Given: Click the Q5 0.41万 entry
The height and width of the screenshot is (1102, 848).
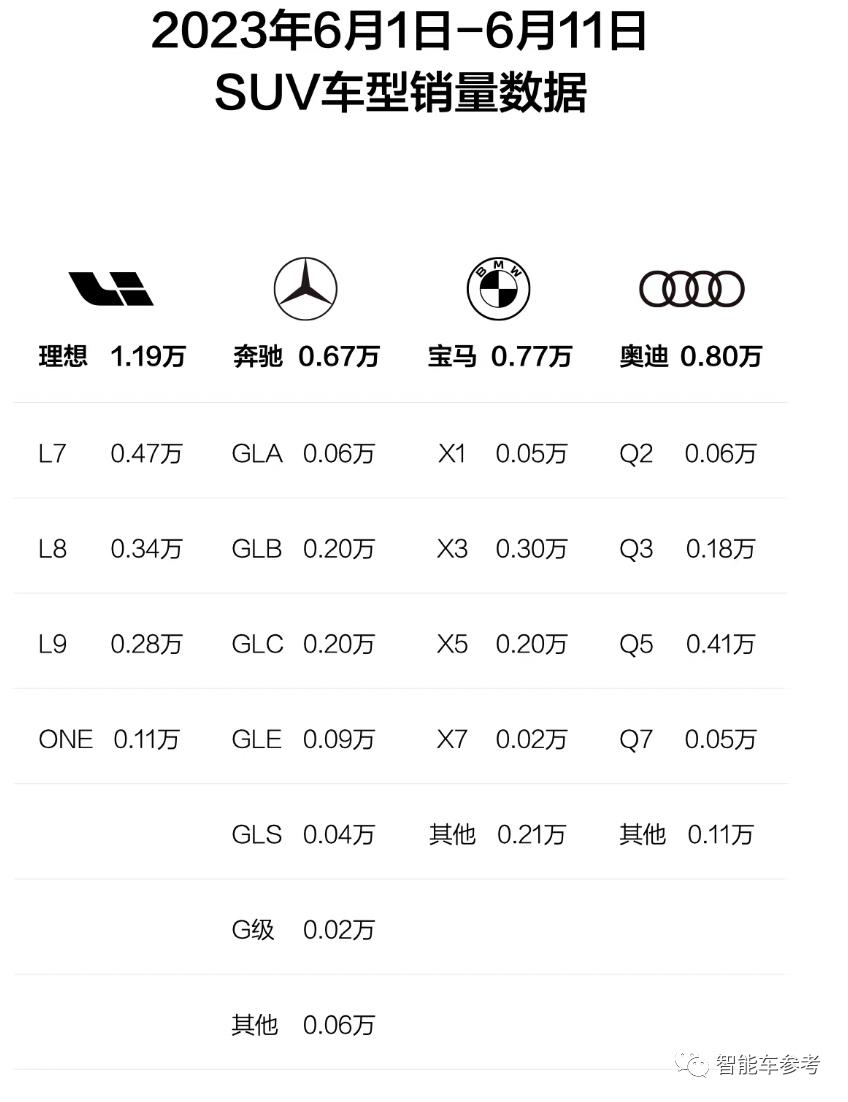Looking at the screenshot, I should [x=687, y=644].
